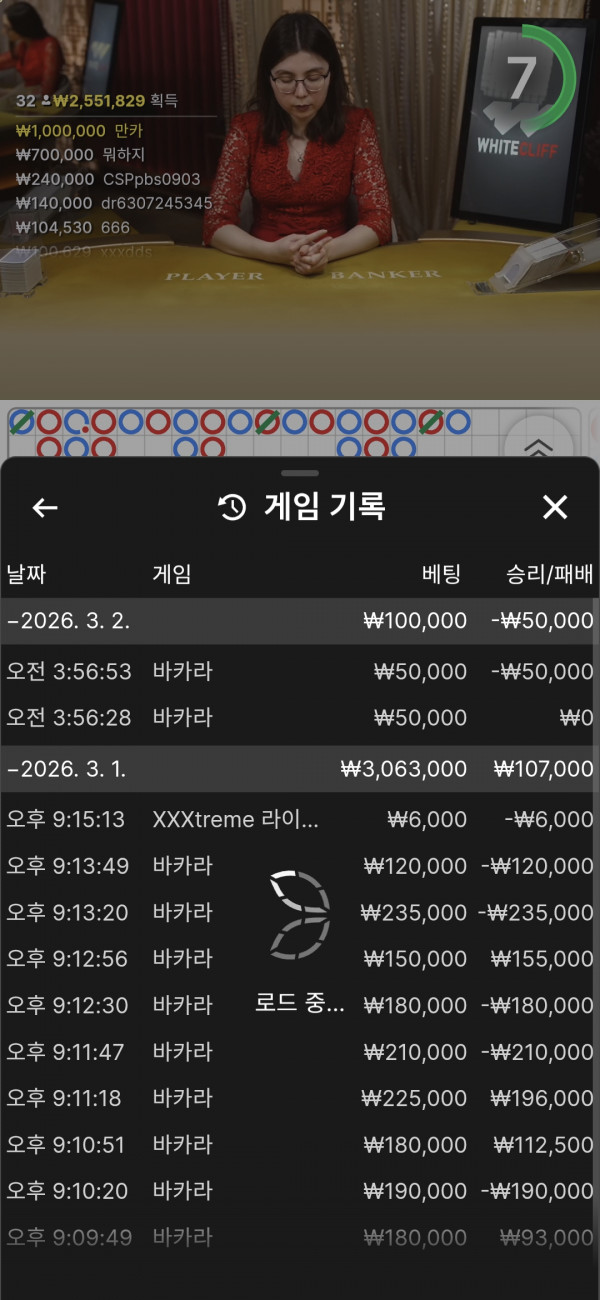Image resolution: width=600 pixels, height=1300 pixels.
Task: Click the betting countdown timer showing 7
Action: point(520,78)
